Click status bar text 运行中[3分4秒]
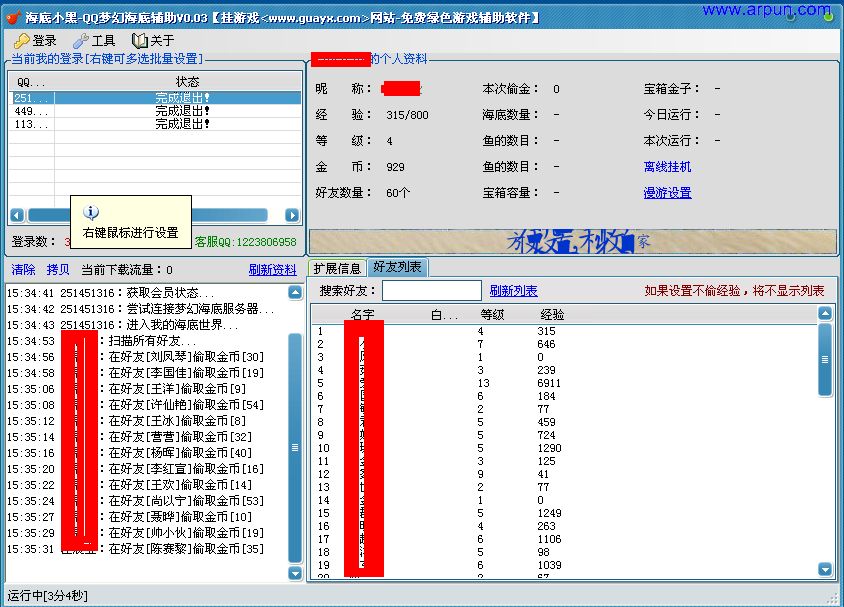This screenshot has height=607, width=844. coord(47,596)
